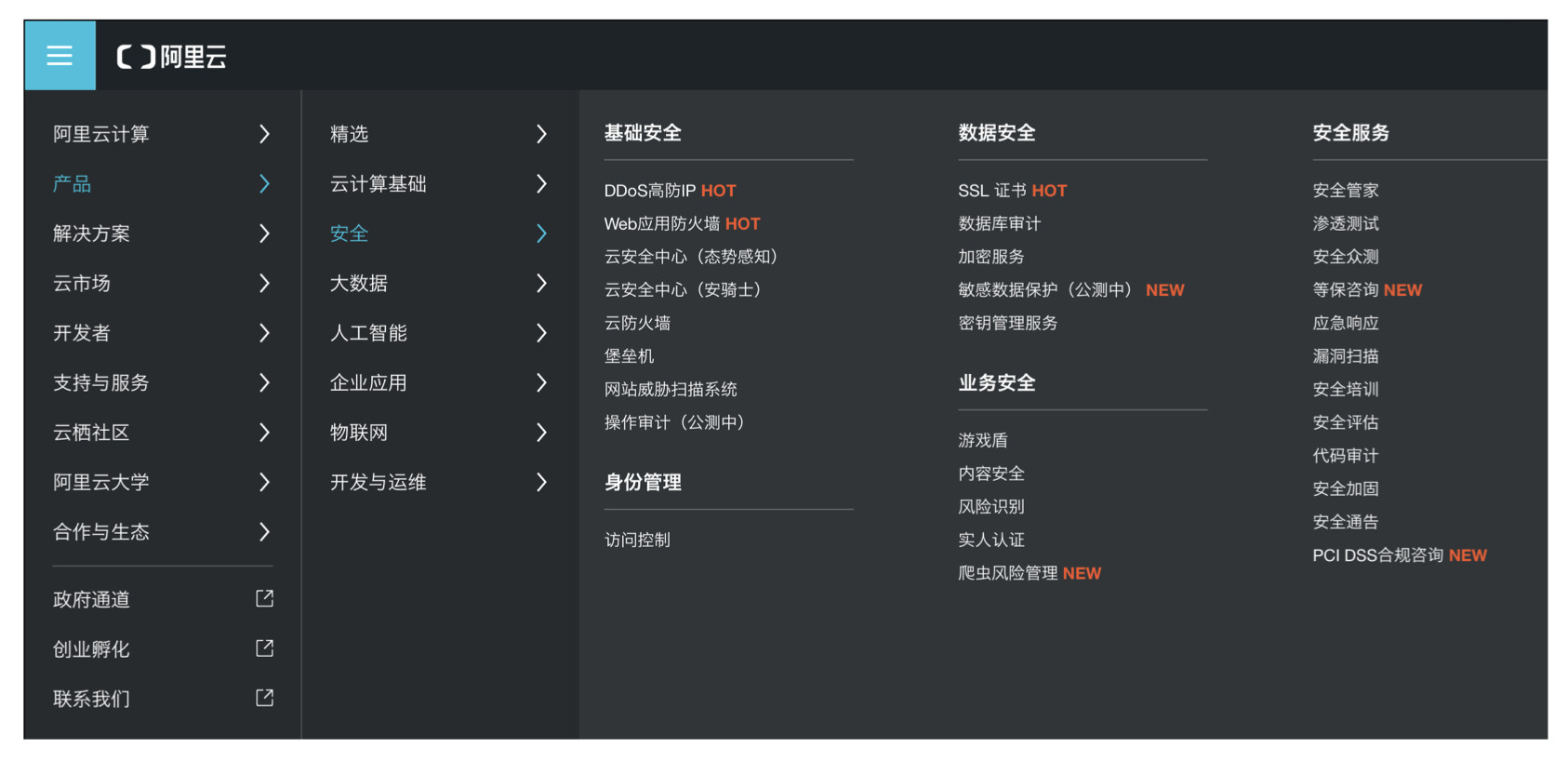Open 漏洞扫描 link
The height and width of the screenshot is (761, 1568).
1346,356
